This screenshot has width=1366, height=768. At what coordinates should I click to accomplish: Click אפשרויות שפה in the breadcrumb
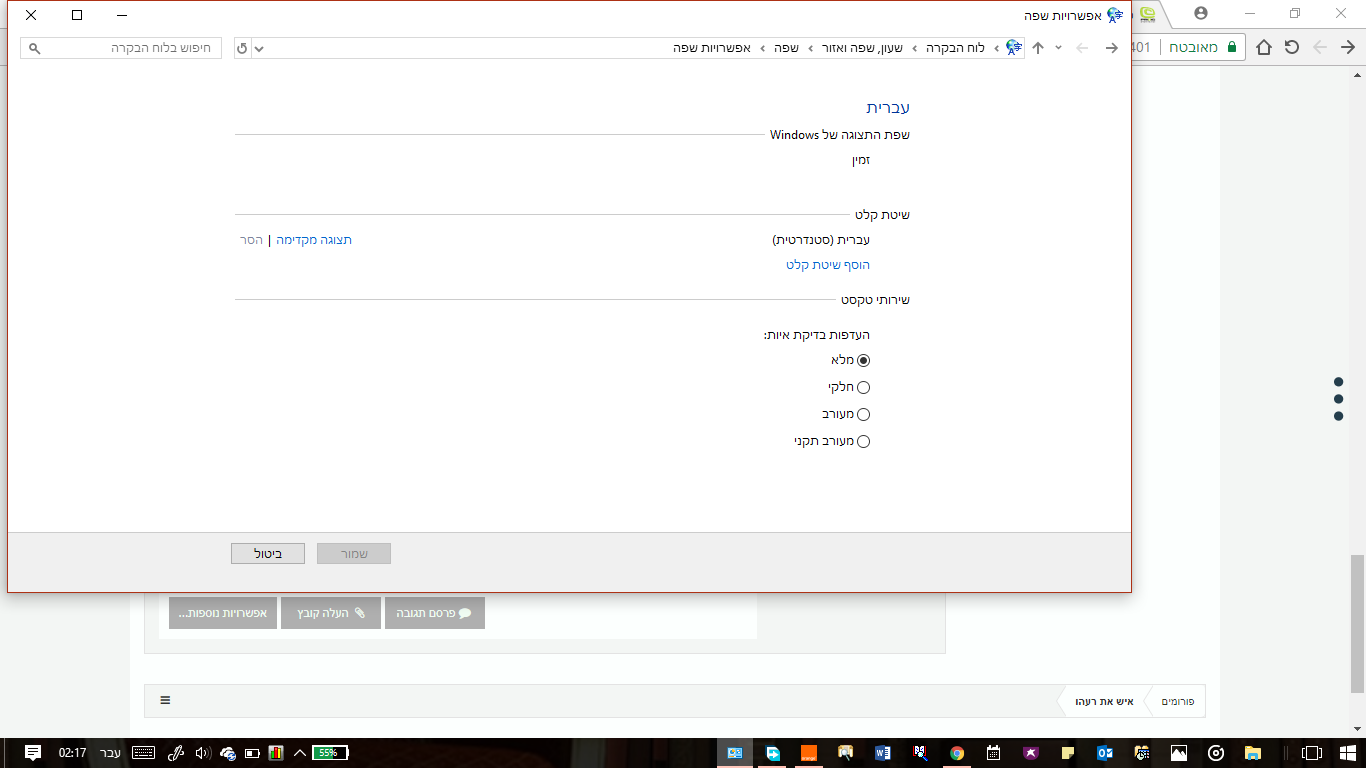712,48
